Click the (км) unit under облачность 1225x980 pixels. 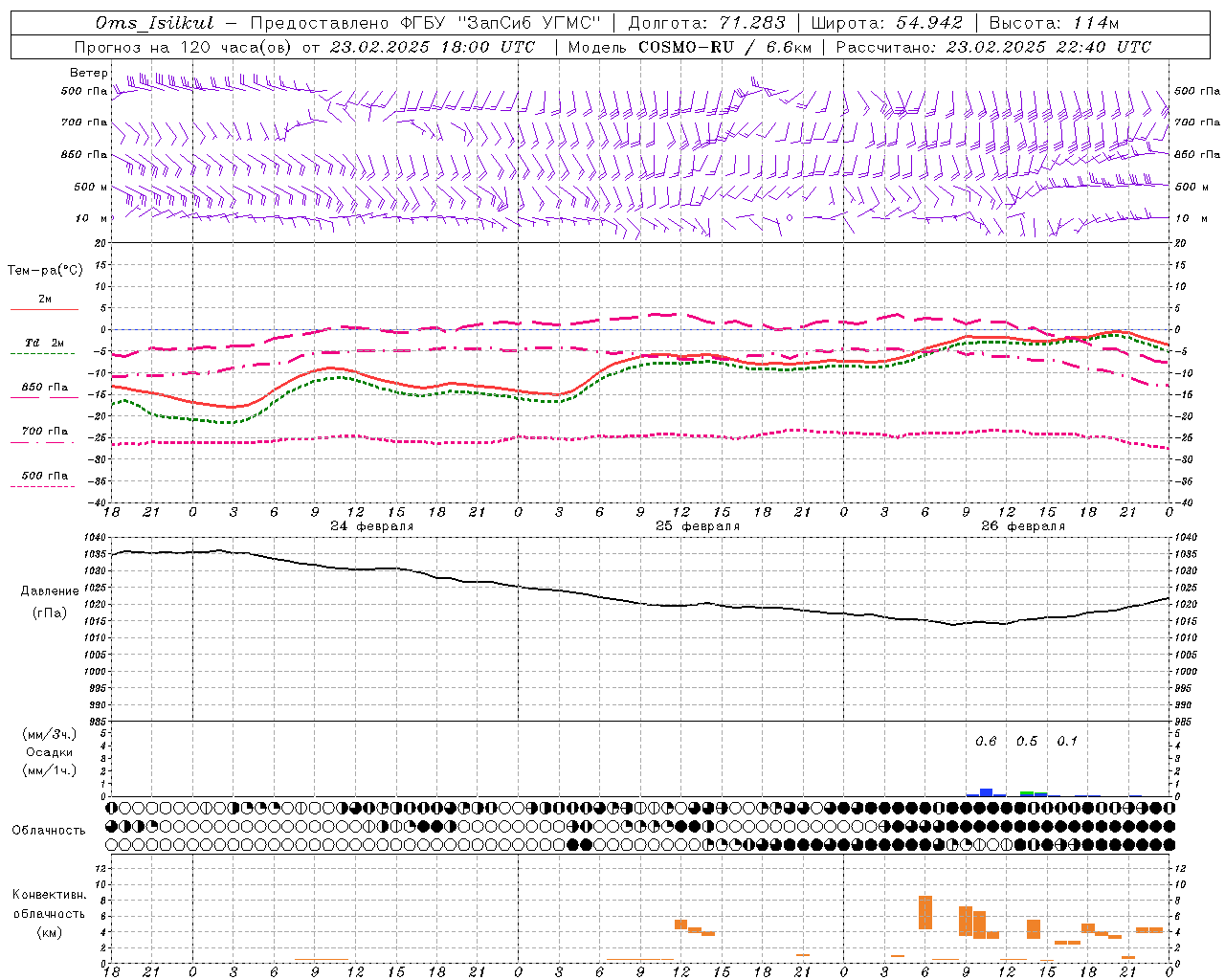click(x=50, y=932)
